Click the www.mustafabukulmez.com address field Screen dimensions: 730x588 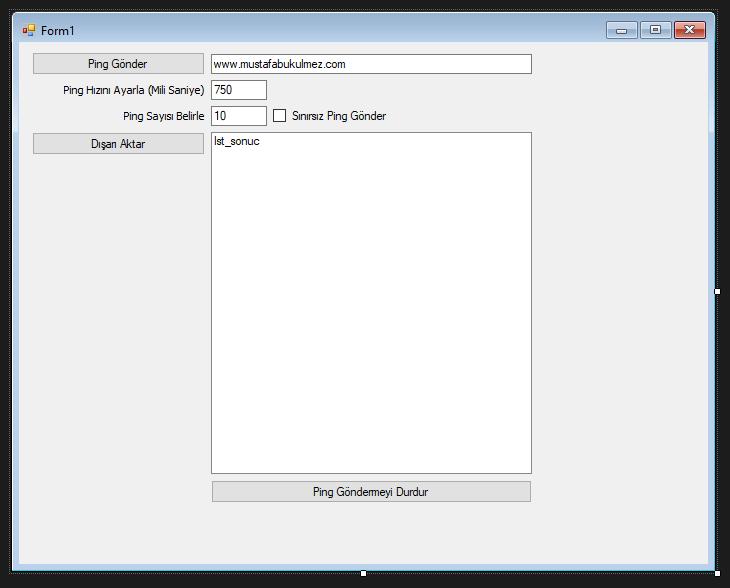tap(371, 64)
